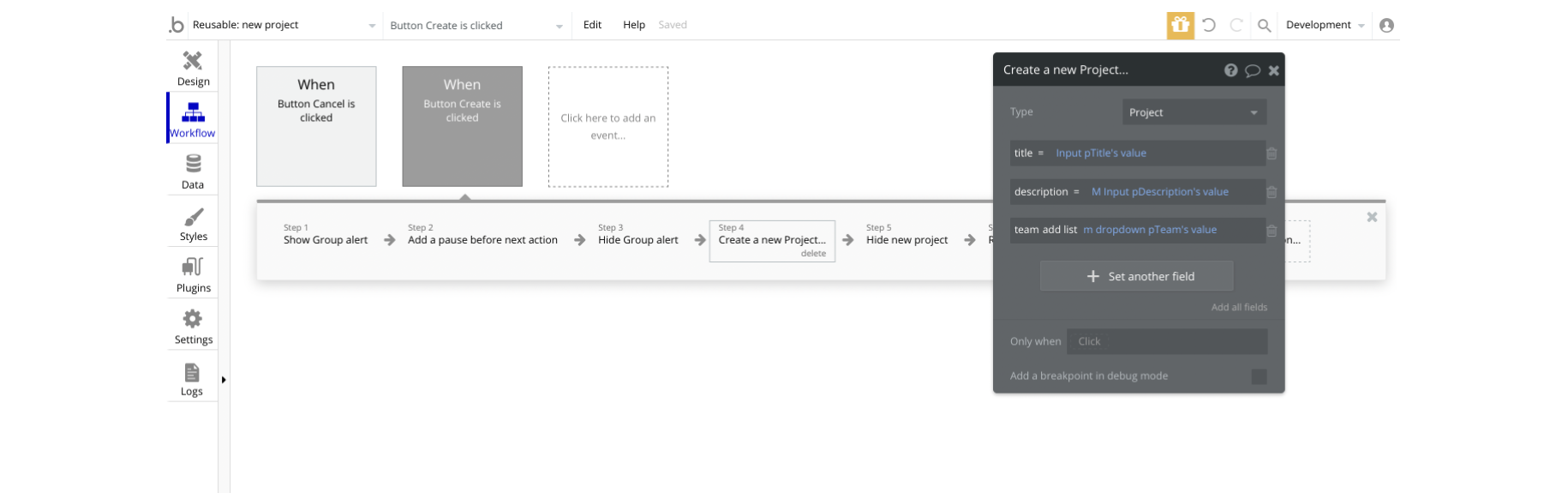
Task: Open the Logs tab icon
Action: [x=192, y=378]
